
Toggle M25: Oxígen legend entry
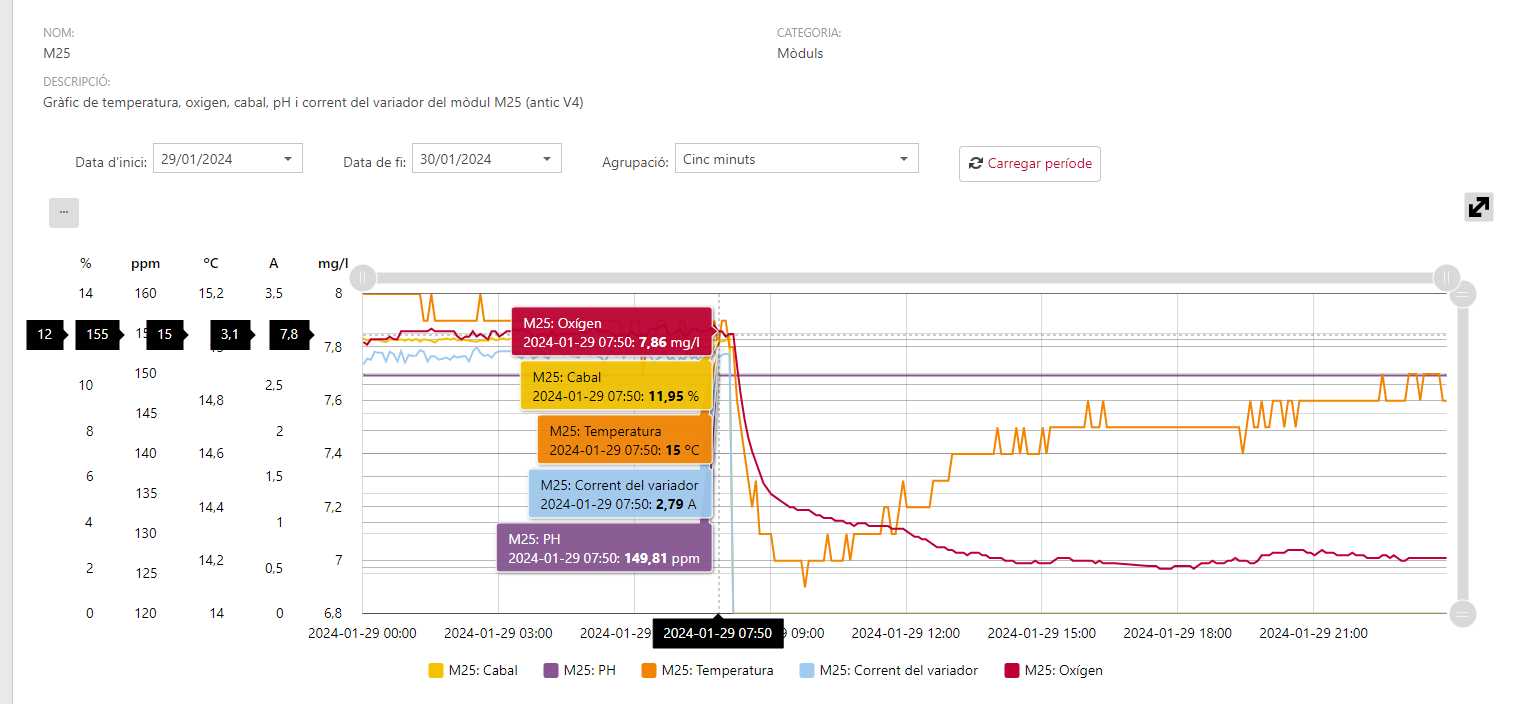tap(1053, 671)
